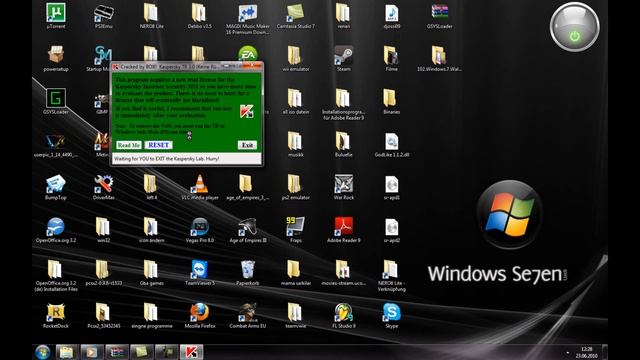
Task: Open the MAGIX Music Maker shortcut
Action: (248, 18)
